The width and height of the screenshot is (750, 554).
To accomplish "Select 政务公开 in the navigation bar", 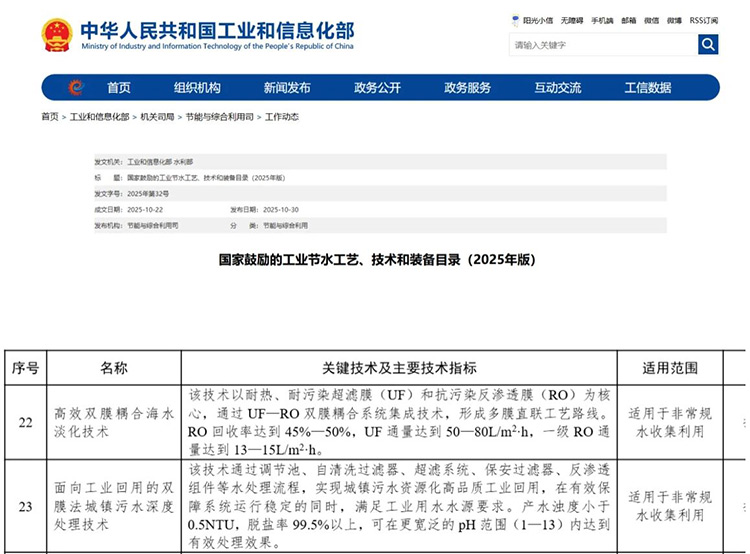I will click(x=377, y=88).
